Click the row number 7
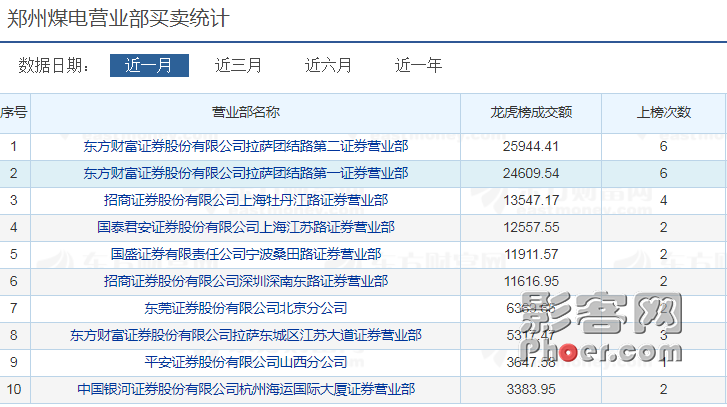This screenshot has width=727, height=407. coord(13,308)
